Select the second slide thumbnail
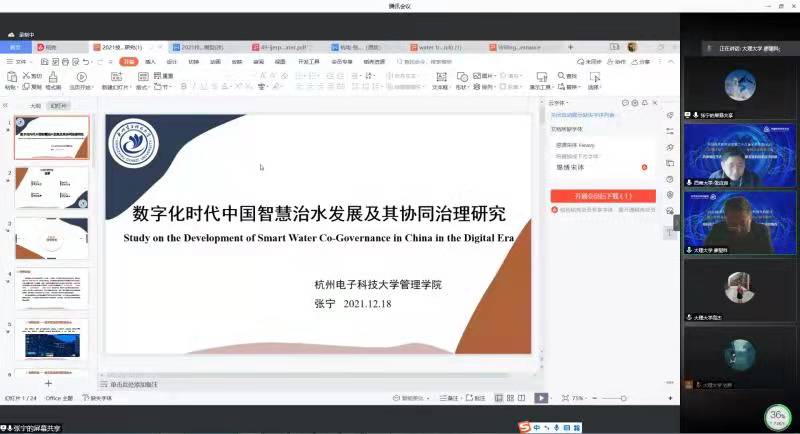Screen dimensions: 800x434 click(x=51, y=187)
